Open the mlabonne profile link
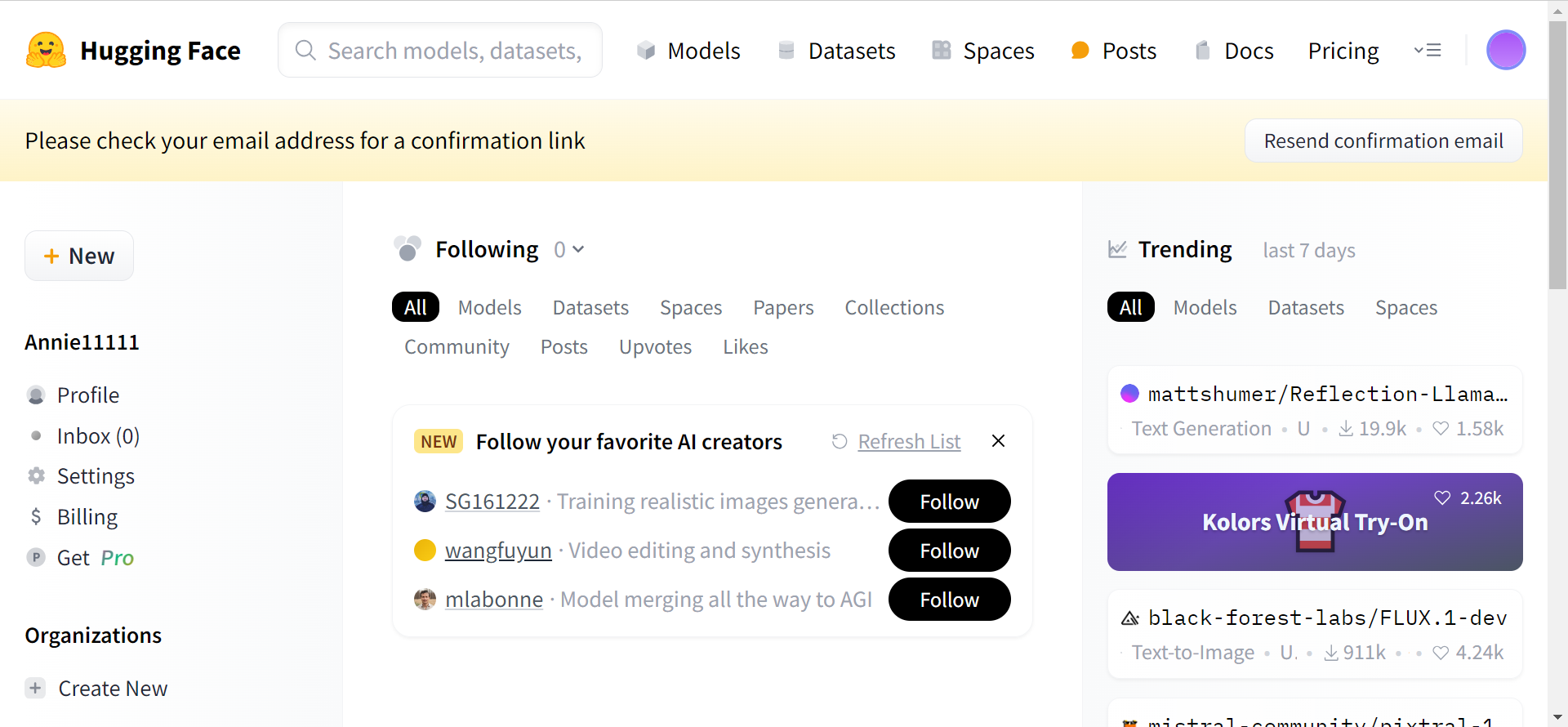Image resolution: width=1568 pixels, height=727 pixels. pyautogui.click(x=494, y=600)
